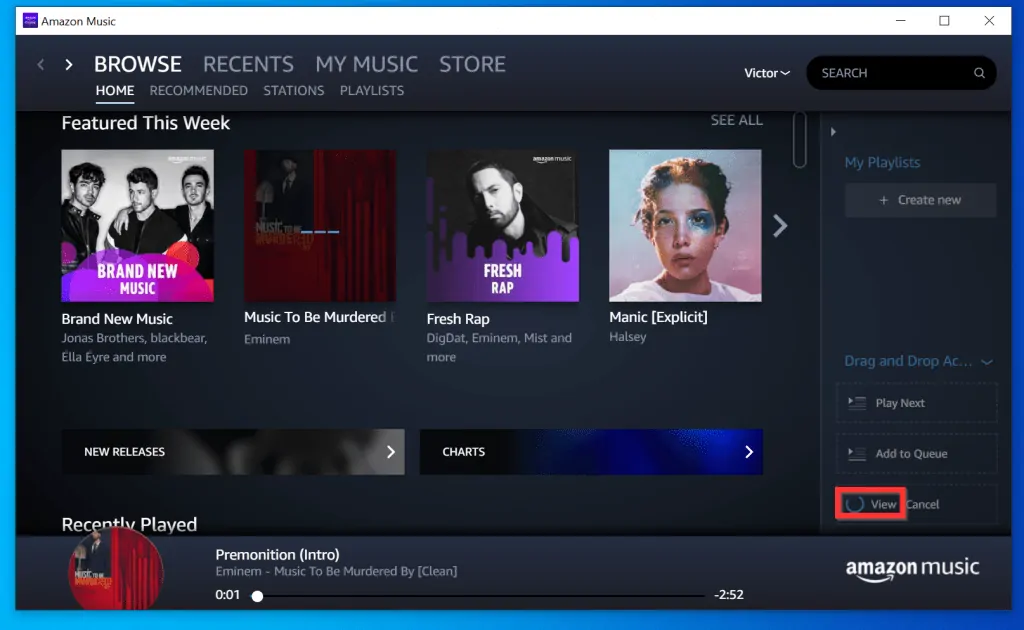Viewport: 1024px width, 630px height.
Task: Open the Brand New Music cover thumbnail
Action: (137, 226)
